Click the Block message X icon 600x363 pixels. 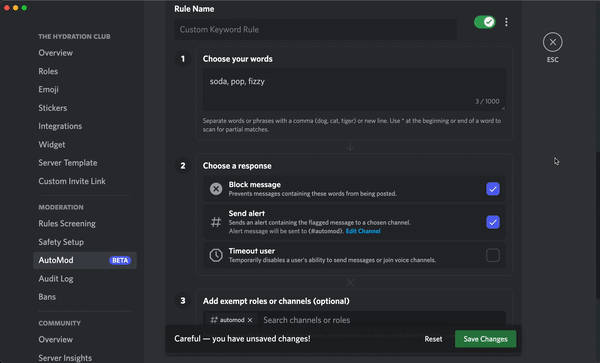(x=216, y=189)
